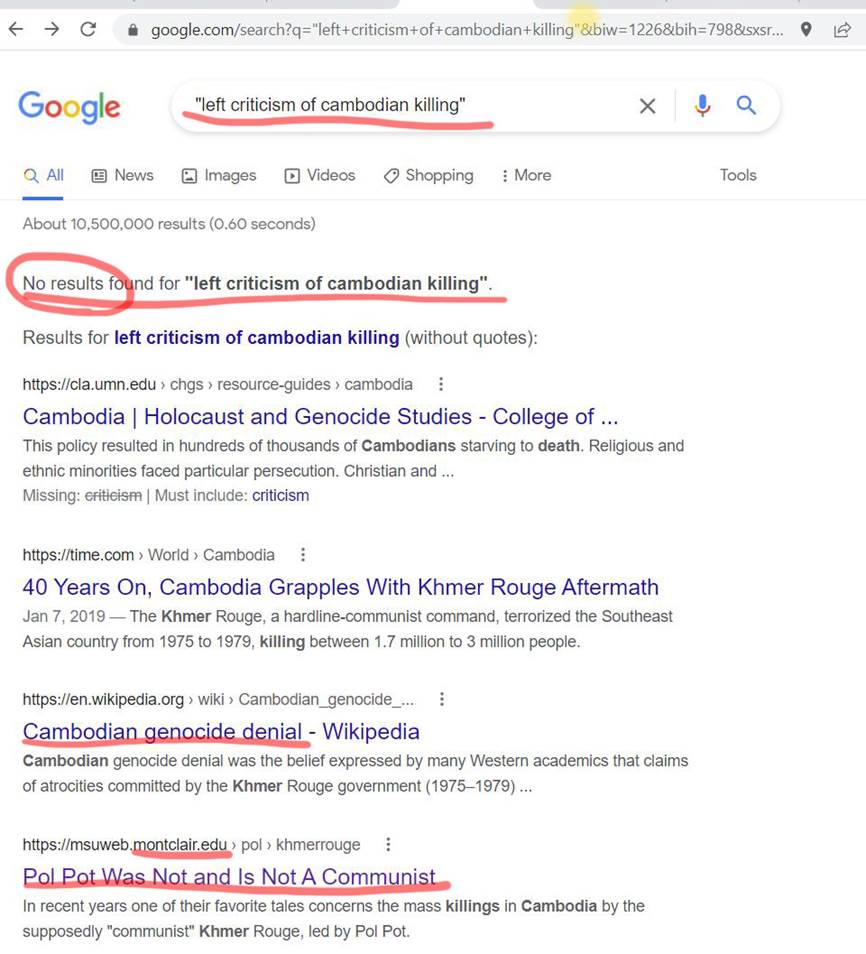Viewport: 866px width, 954px height.
Task: Open "Pol Pot Was Not and Is Not A Communist"
Action: [x=229, y=877]
